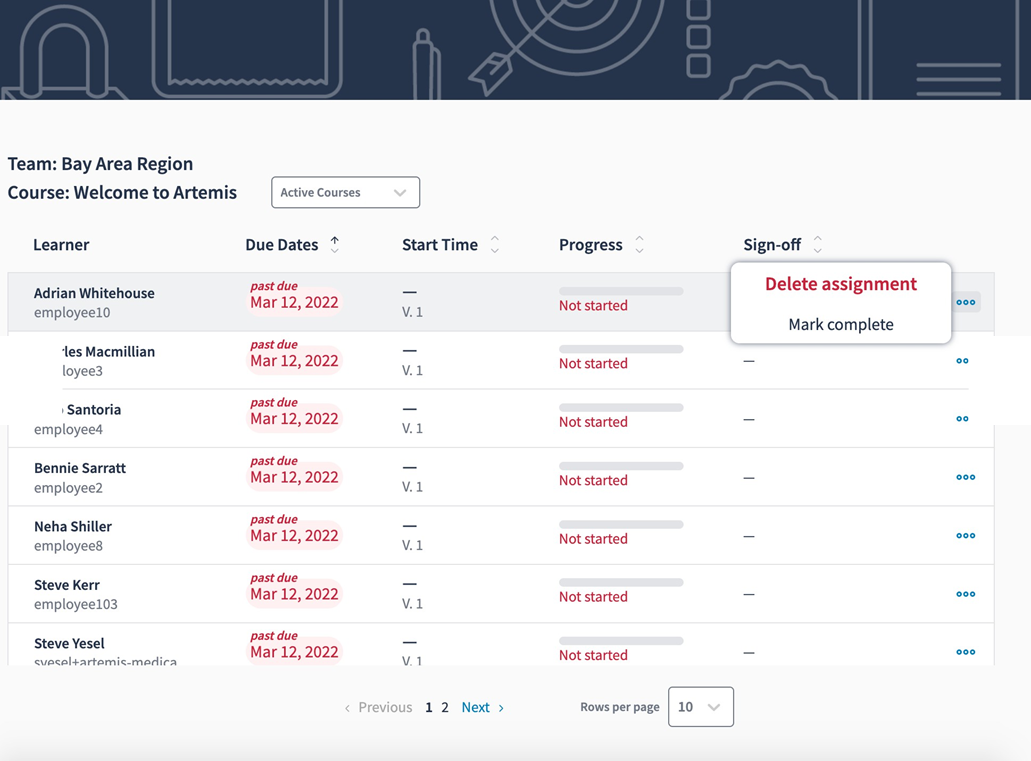Screen dimensions: 1031x761
Task: Click the Neha Shiller learner name
Action: coord(73,526)
